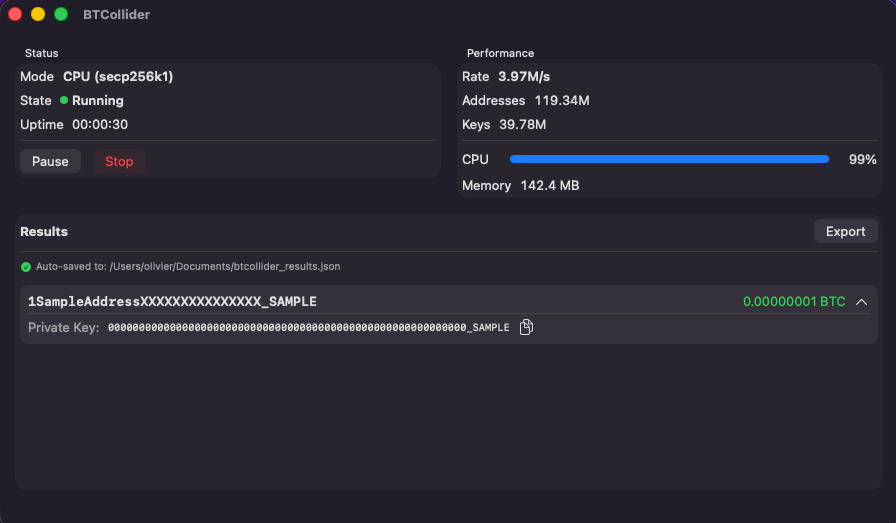This screenshot has width=896, height=523.
Task: Click the Uptime value 00:00:30
Action: [100, 125]
